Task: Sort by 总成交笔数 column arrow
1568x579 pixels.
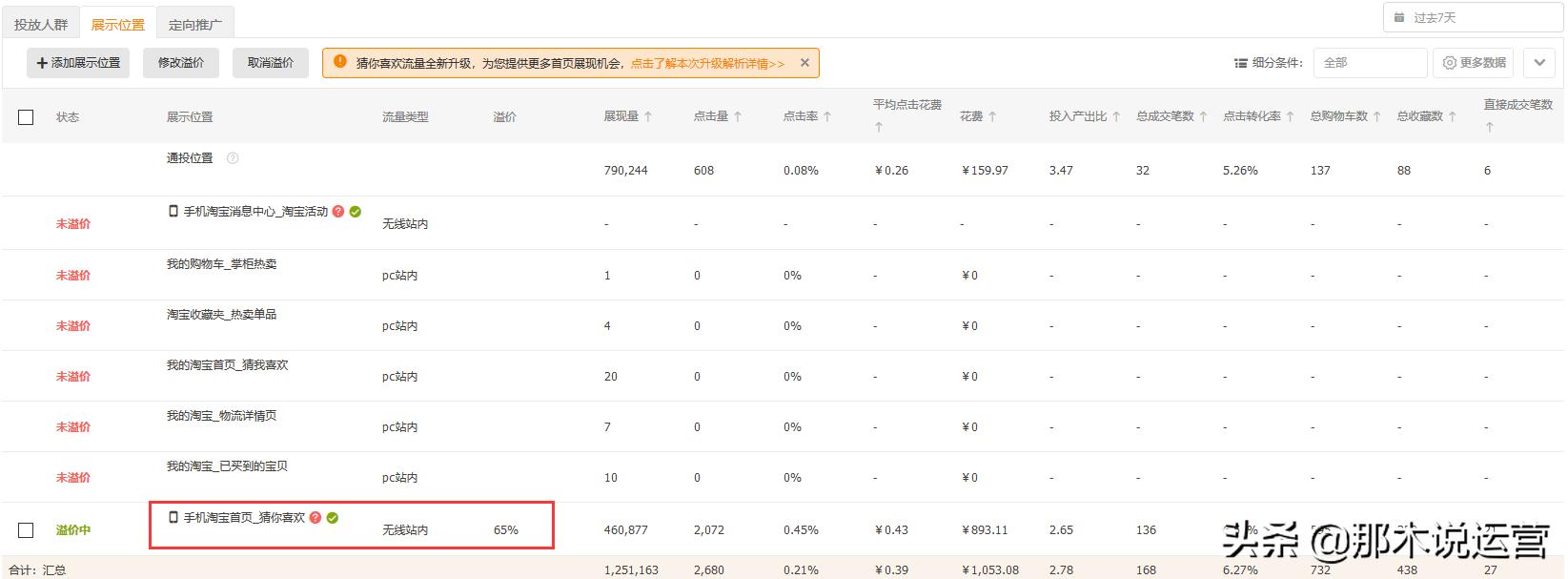Action: pyautogui.click(x=1203, y=116)
